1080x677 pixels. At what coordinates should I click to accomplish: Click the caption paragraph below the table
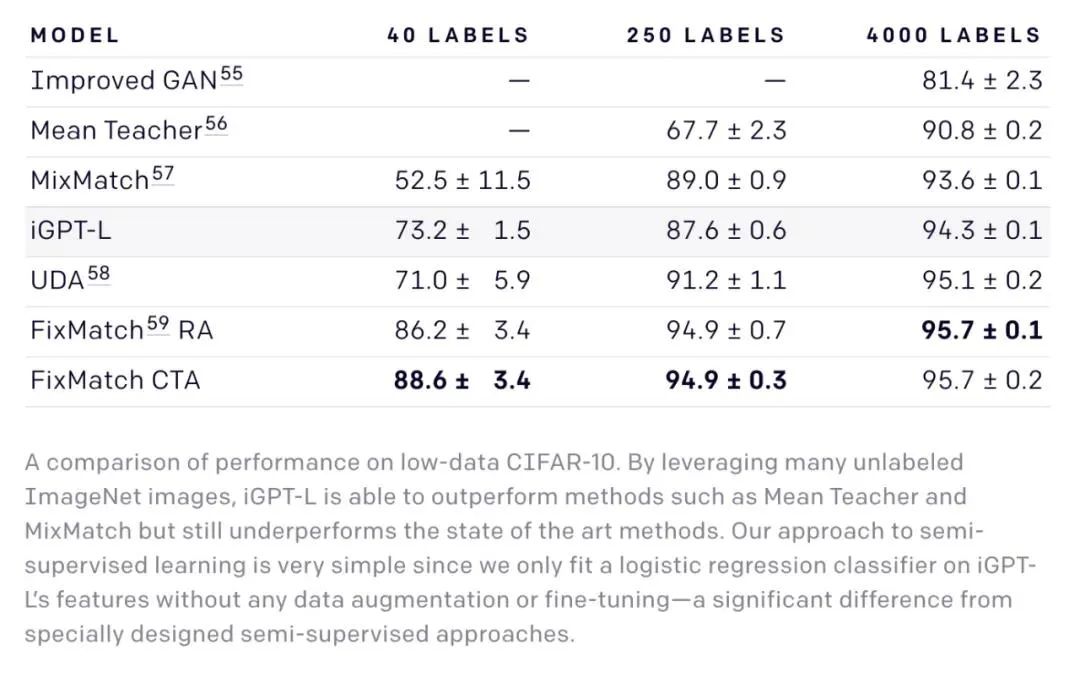(x=530, y=548)
